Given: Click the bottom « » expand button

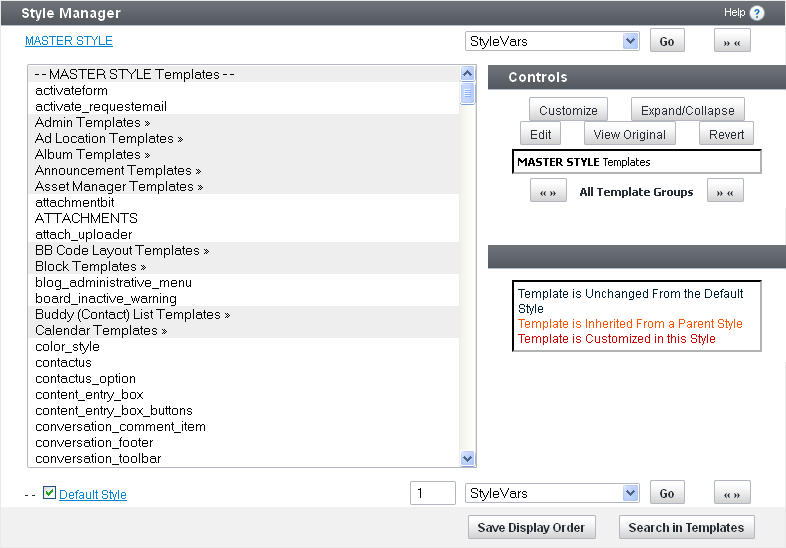Looking at the screenshot, I should (732, 493).
